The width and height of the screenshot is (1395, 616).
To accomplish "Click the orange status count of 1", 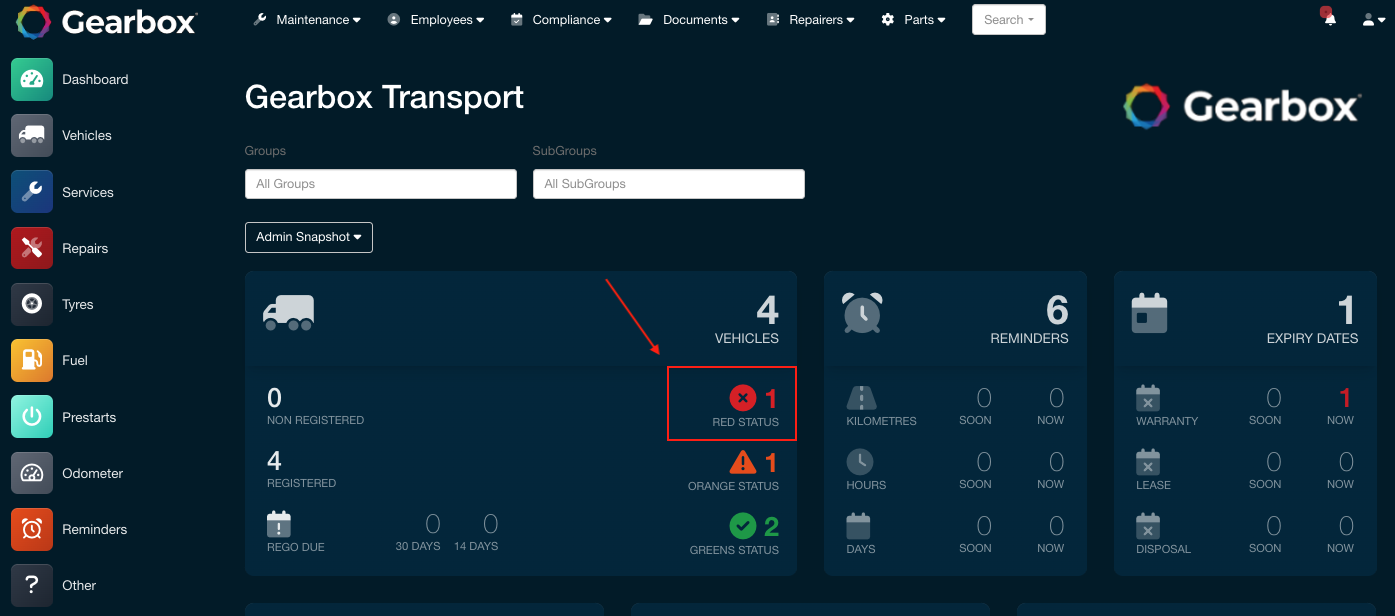I will pos(771,463).
